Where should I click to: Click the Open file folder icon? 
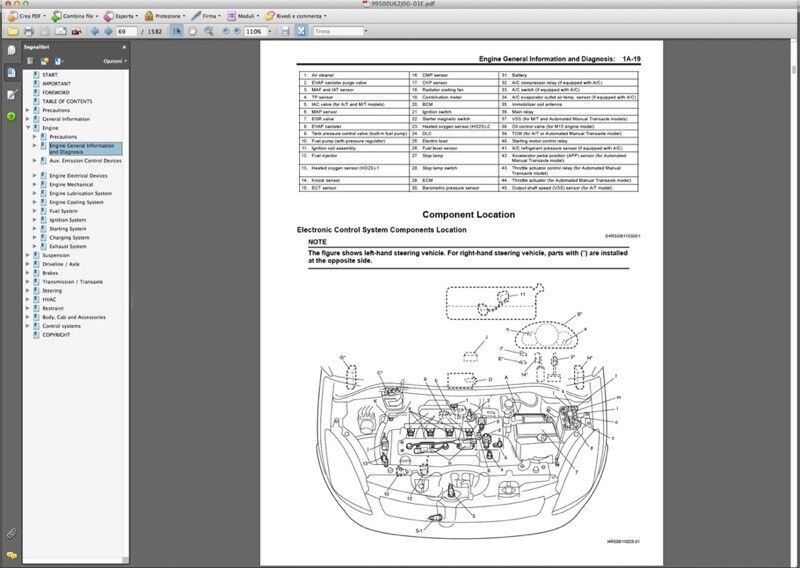coord(12,32)
